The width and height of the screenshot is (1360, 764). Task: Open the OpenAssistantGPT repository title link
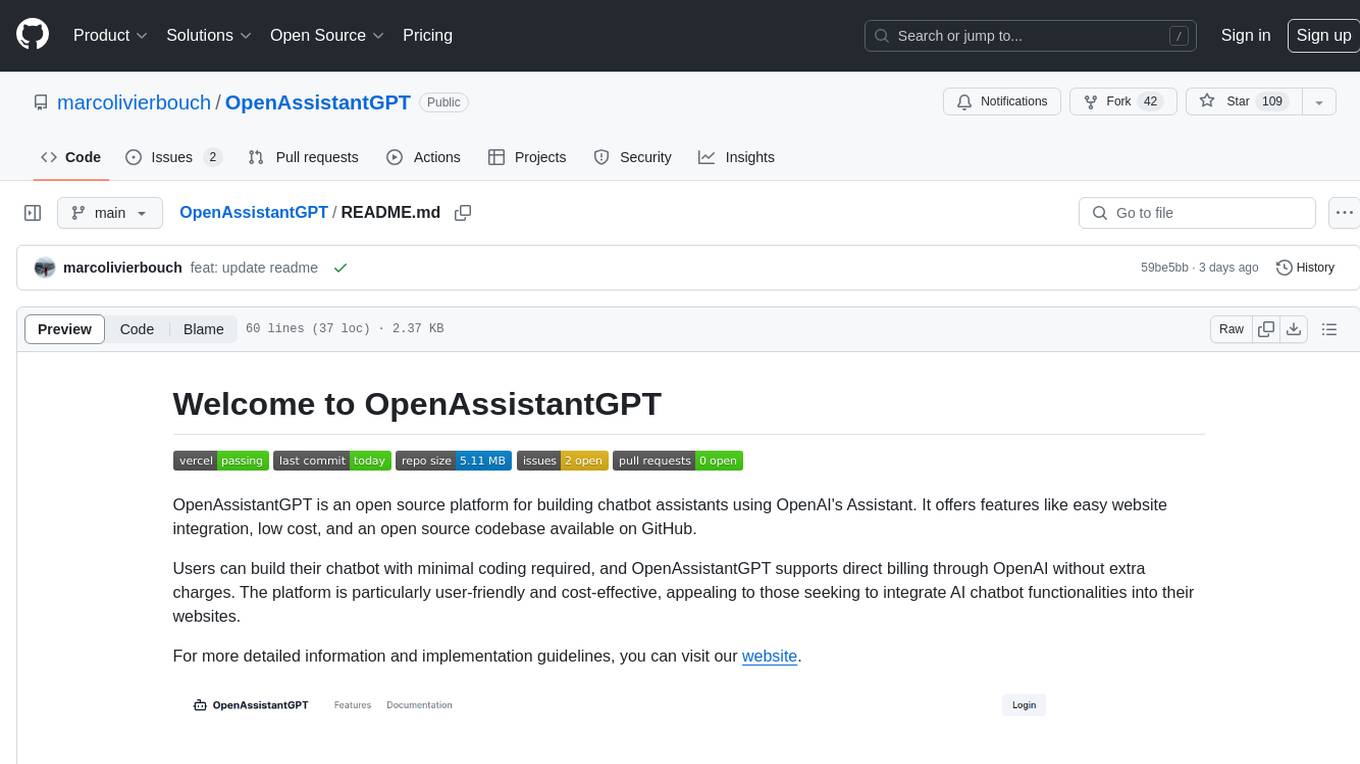[318, 102]
